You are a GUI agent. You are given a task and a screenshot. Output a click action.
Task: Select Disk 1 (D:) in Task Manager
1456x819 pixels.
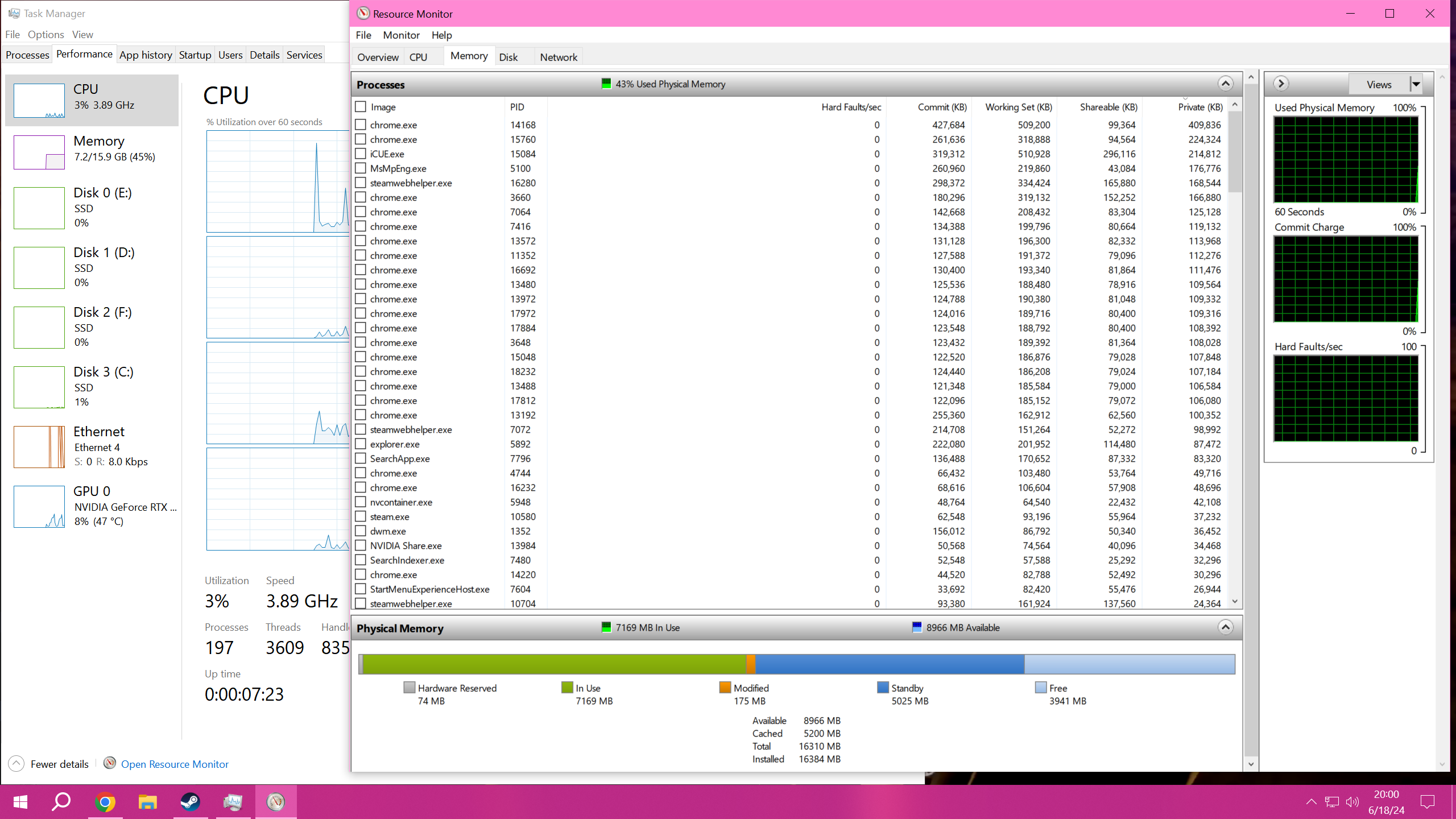(x=92, y=267)
